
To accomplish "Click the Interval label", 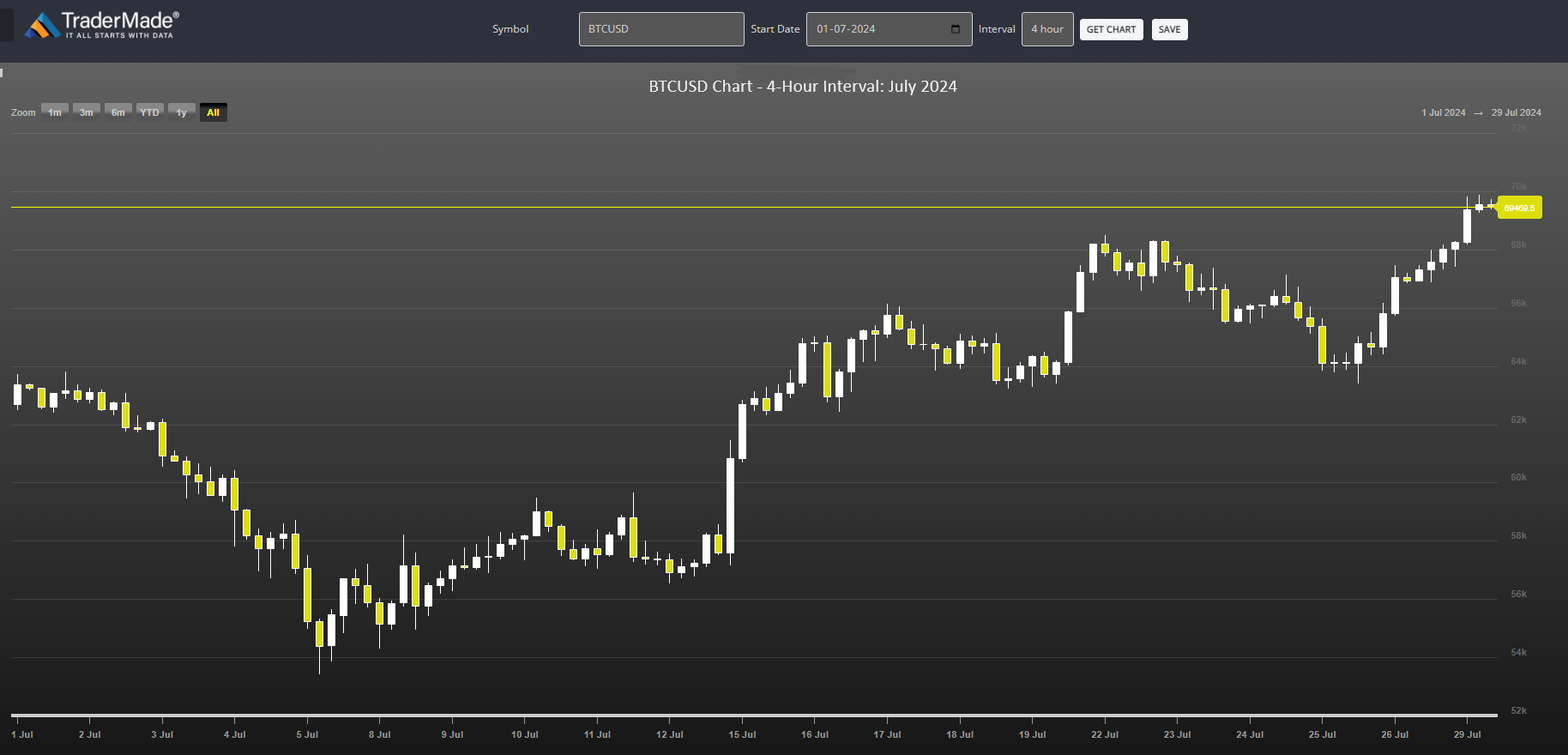I will pyautogui.click(x=997, y=29).
